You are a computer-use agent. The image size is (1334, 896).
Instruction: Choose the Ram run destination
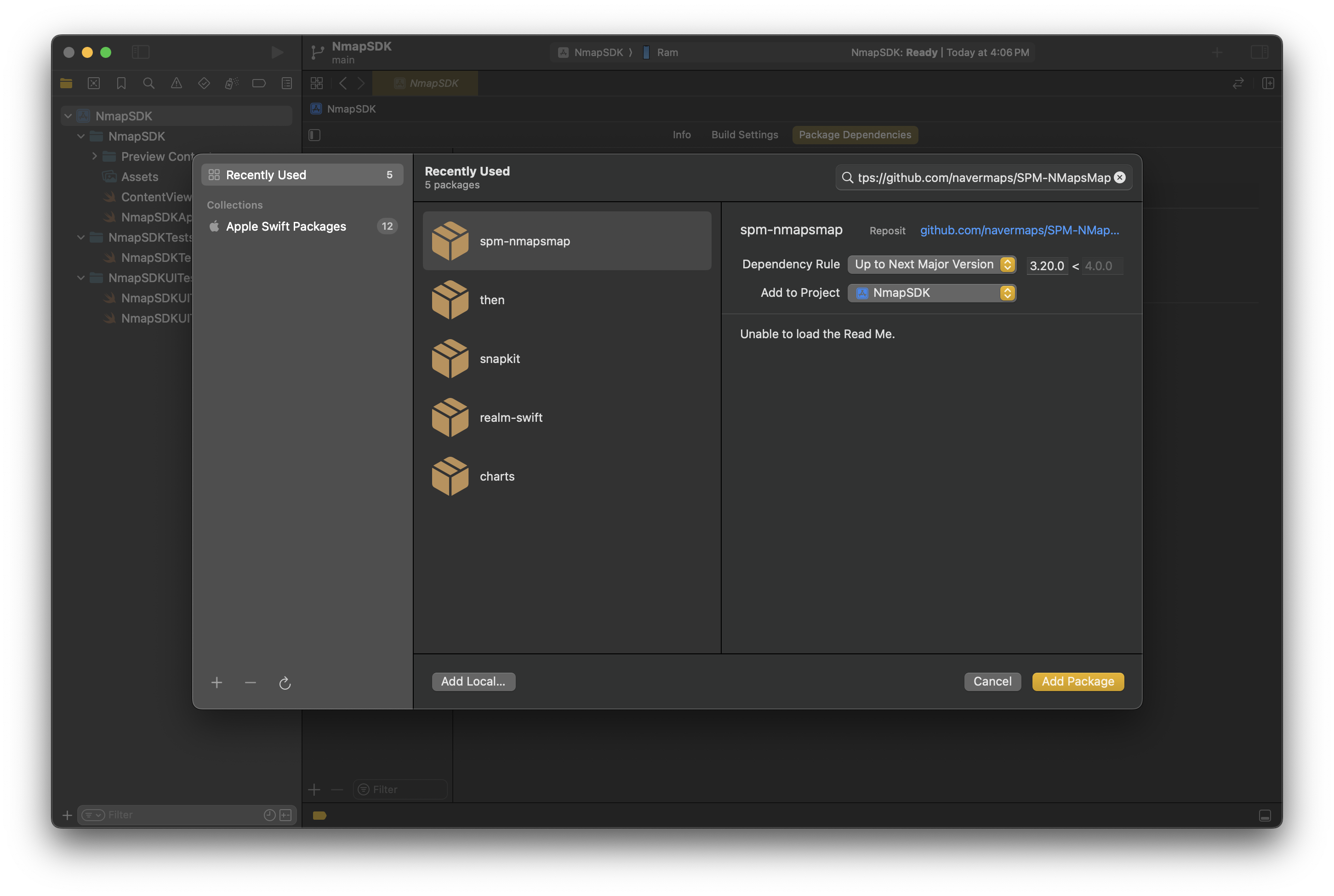coord(661,52)
